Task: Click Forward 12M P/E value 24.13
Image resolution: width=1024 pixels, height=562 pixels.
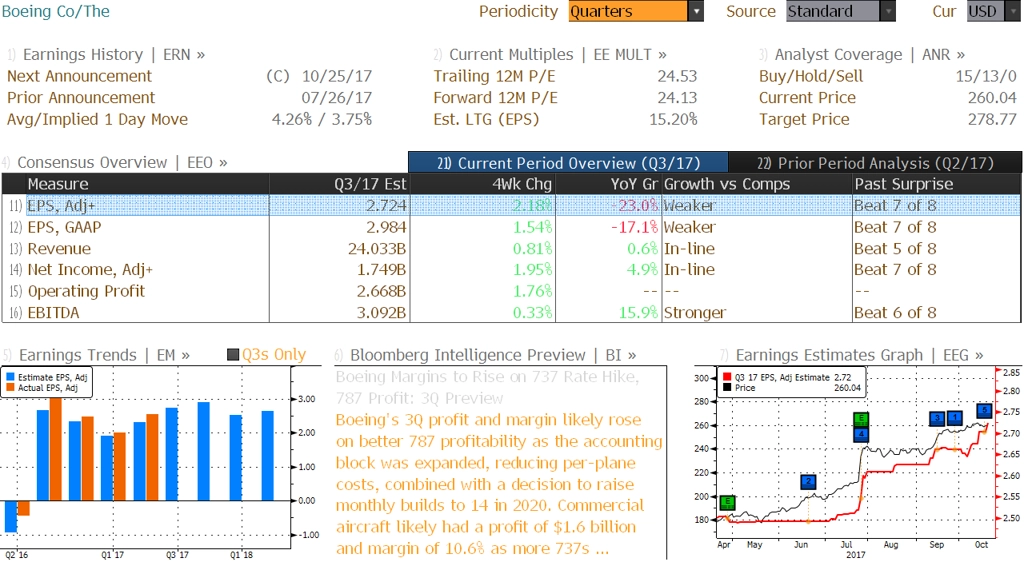Action: click(x=677, y=98)
